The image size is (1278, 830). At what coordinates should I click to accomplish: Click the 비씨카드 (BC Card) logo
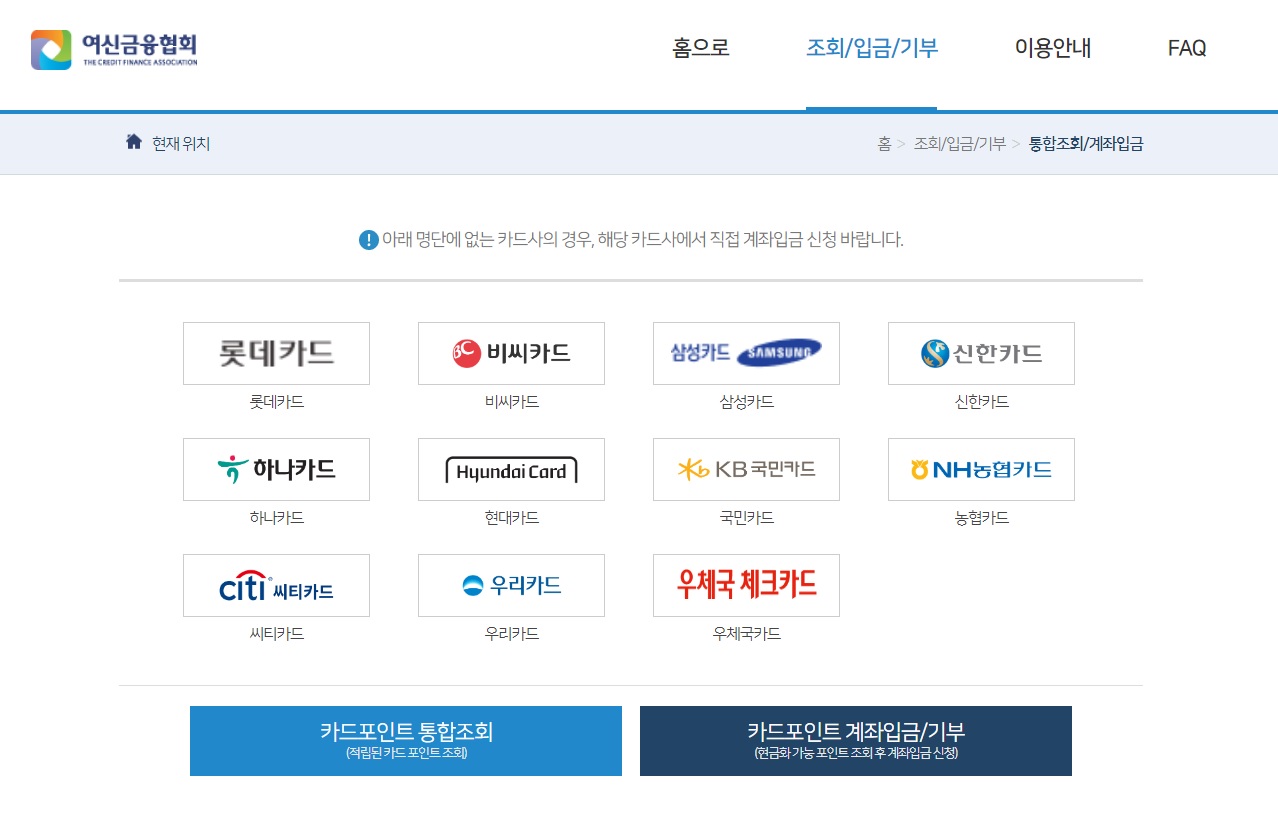[x=511, y=353]
